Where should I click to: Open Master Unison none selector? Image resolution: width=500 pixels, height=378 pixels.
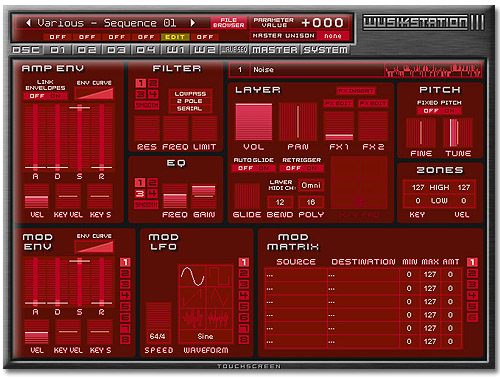pyautogui.click(x=333, y=36)
